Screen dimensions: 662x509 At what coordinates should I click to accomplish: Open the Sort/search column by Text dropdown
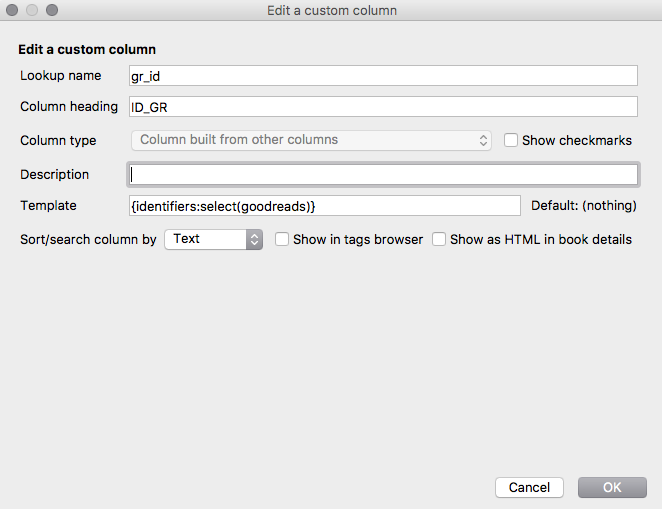(212, 239)
